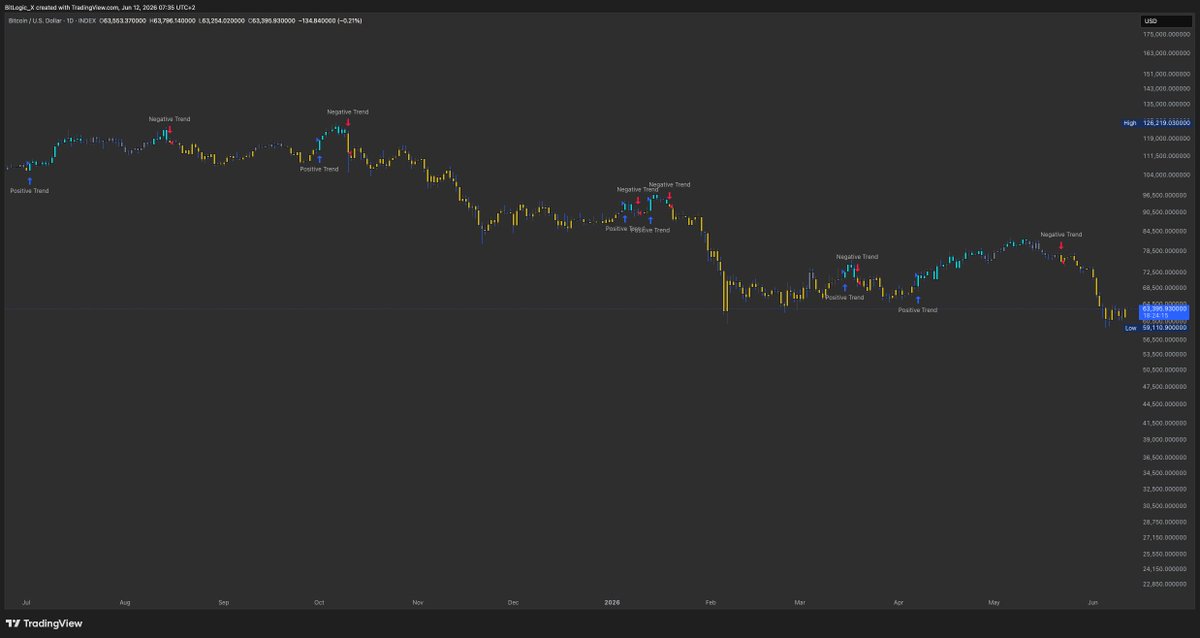Click the 50,500.000000 price axis label
Image resolution: width=1200 pixels, height=638 pixels.
coord(1165,369)
